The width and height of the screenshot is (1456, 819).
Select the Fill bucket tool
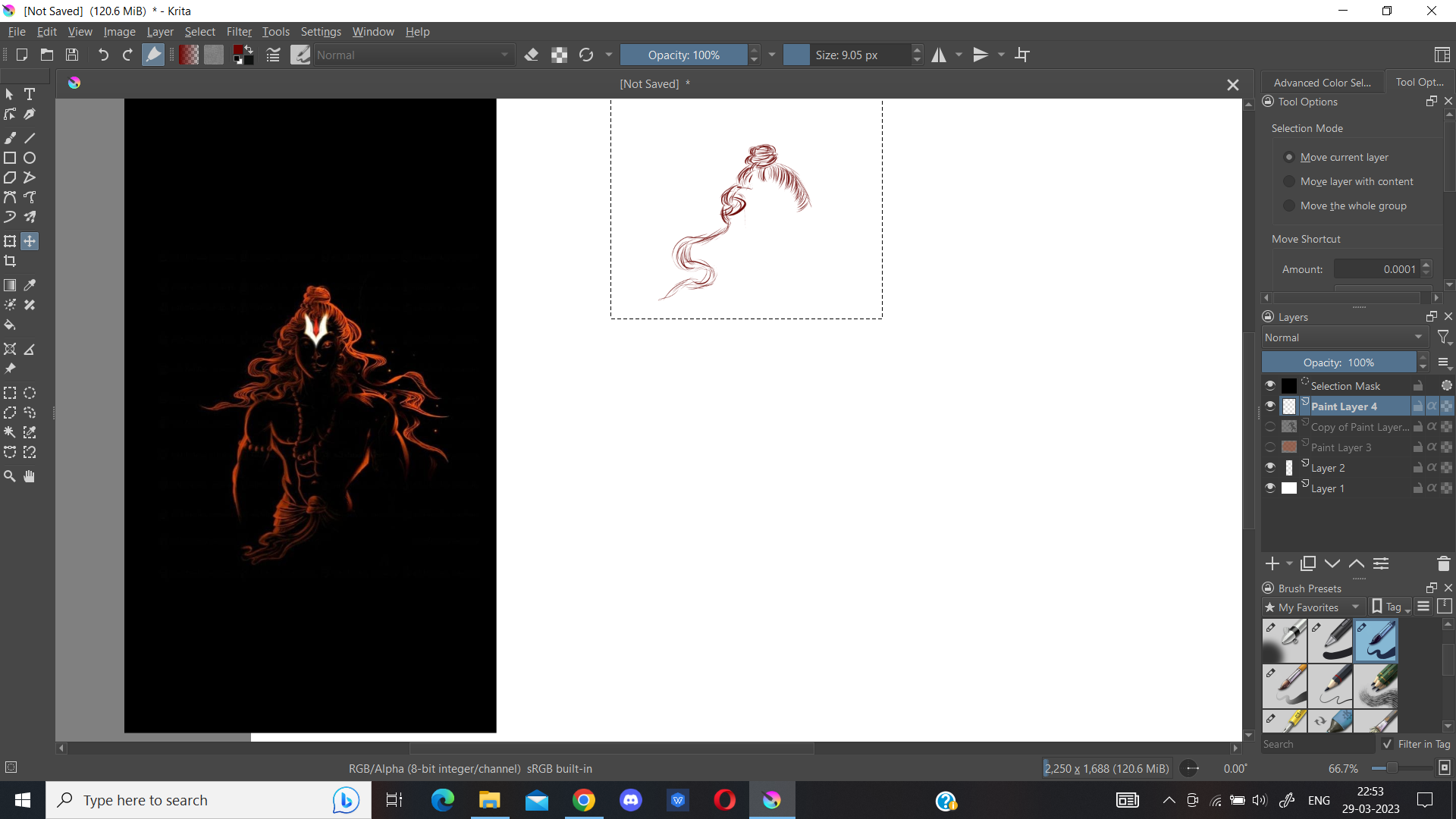click(10, 325)
